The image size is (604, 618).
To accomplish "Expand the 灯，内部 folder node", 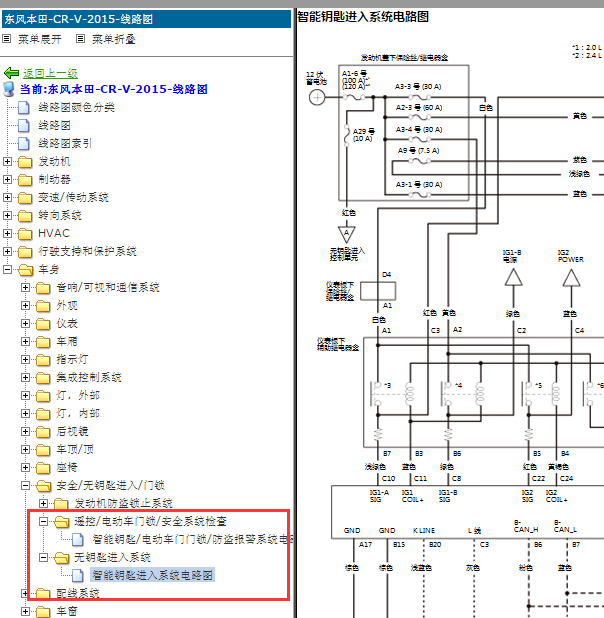I will point(25,413).
